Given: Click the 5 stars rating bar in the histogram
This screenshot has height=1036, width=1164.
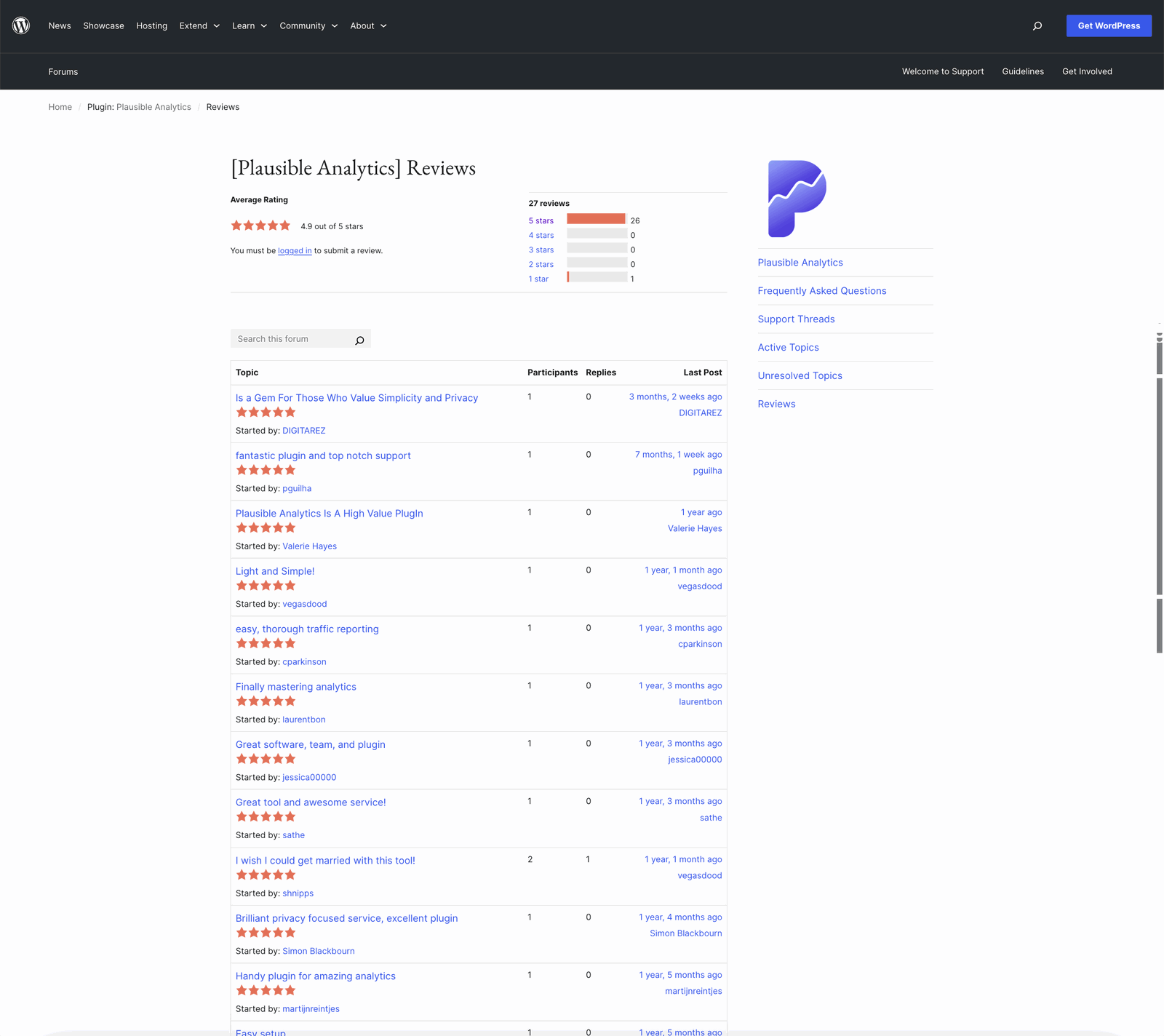Looking at the screenshot, I should pos(597,220).
